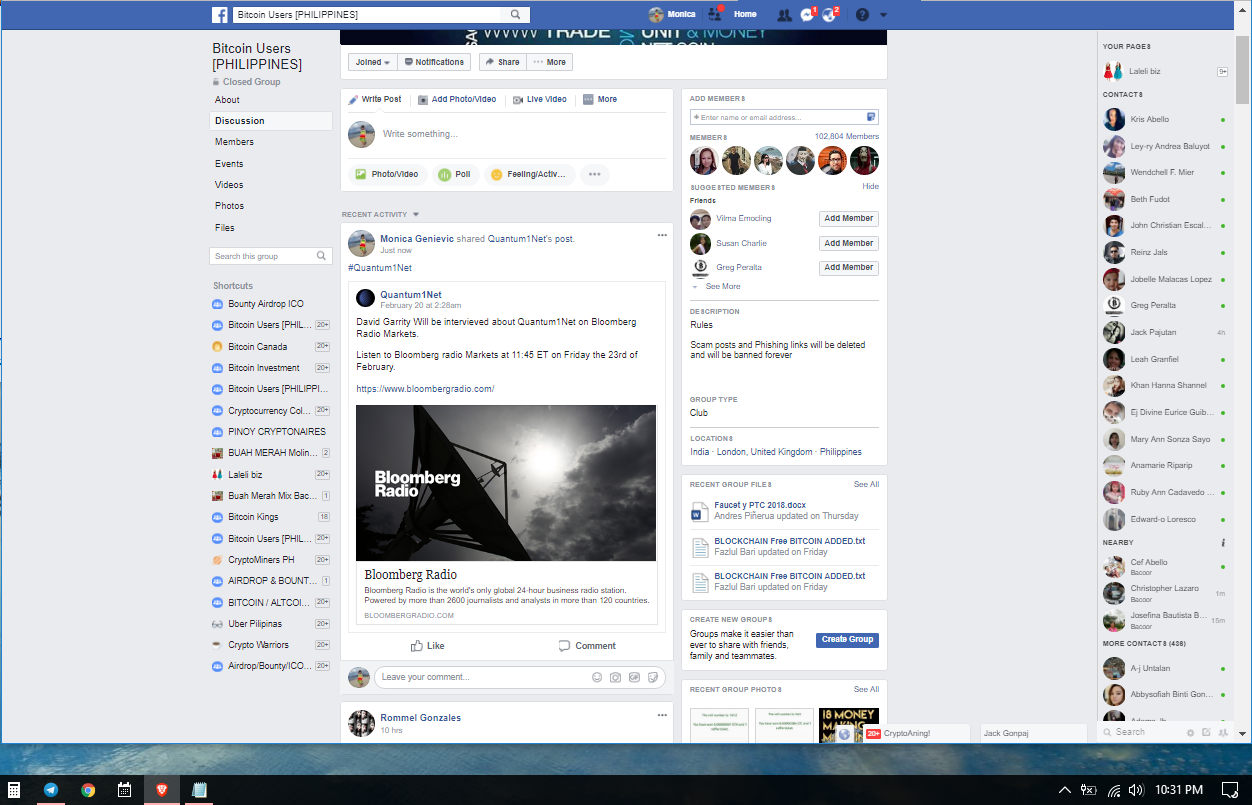The width and height of the screenshot is (1252, 805).
Task: Click Add Member next to Susan Charlie
Action: [849, 243]
